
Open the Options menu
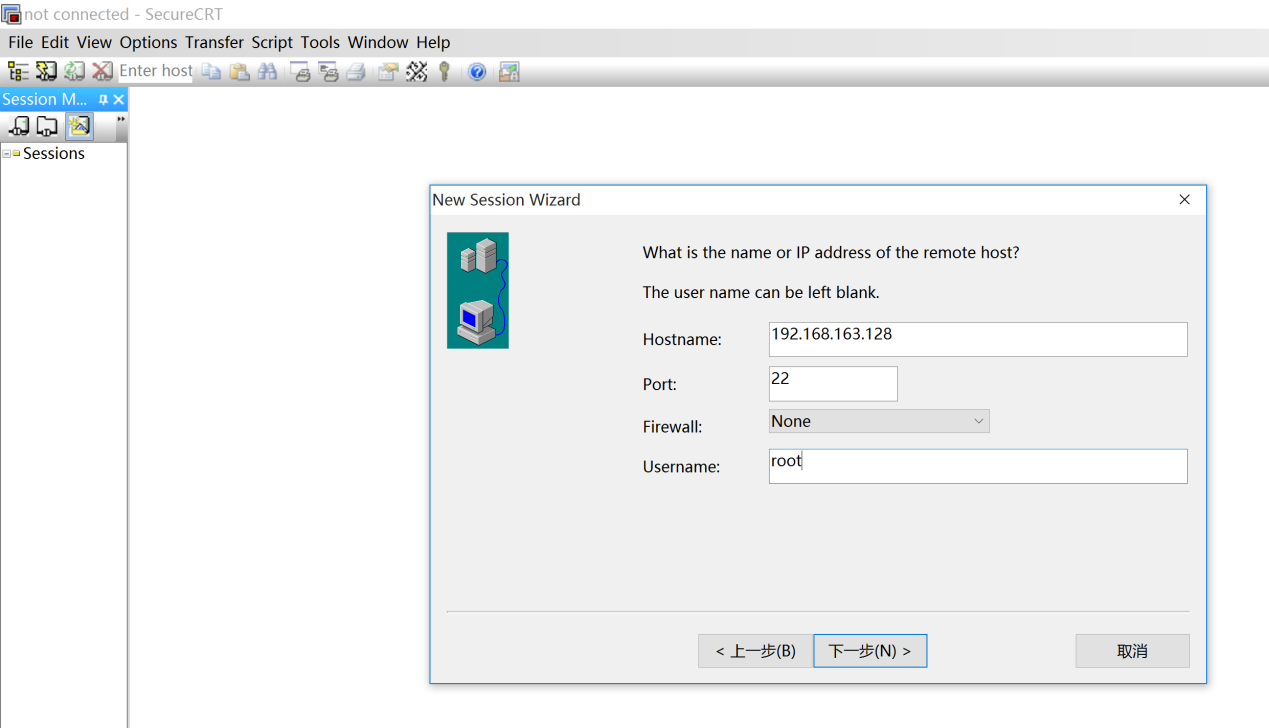click(x=147, y=42)
